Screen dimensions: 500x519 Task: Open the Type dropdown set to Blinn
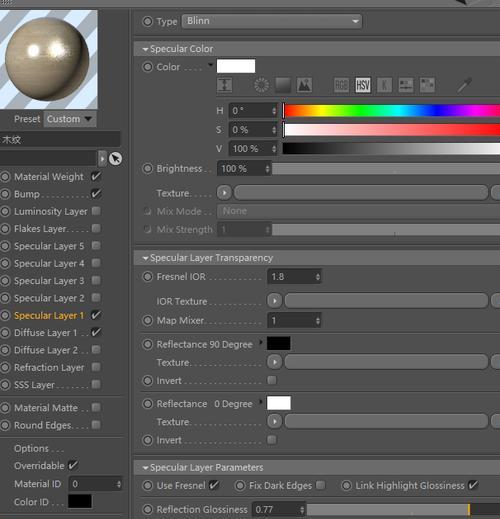click(272, 21)
